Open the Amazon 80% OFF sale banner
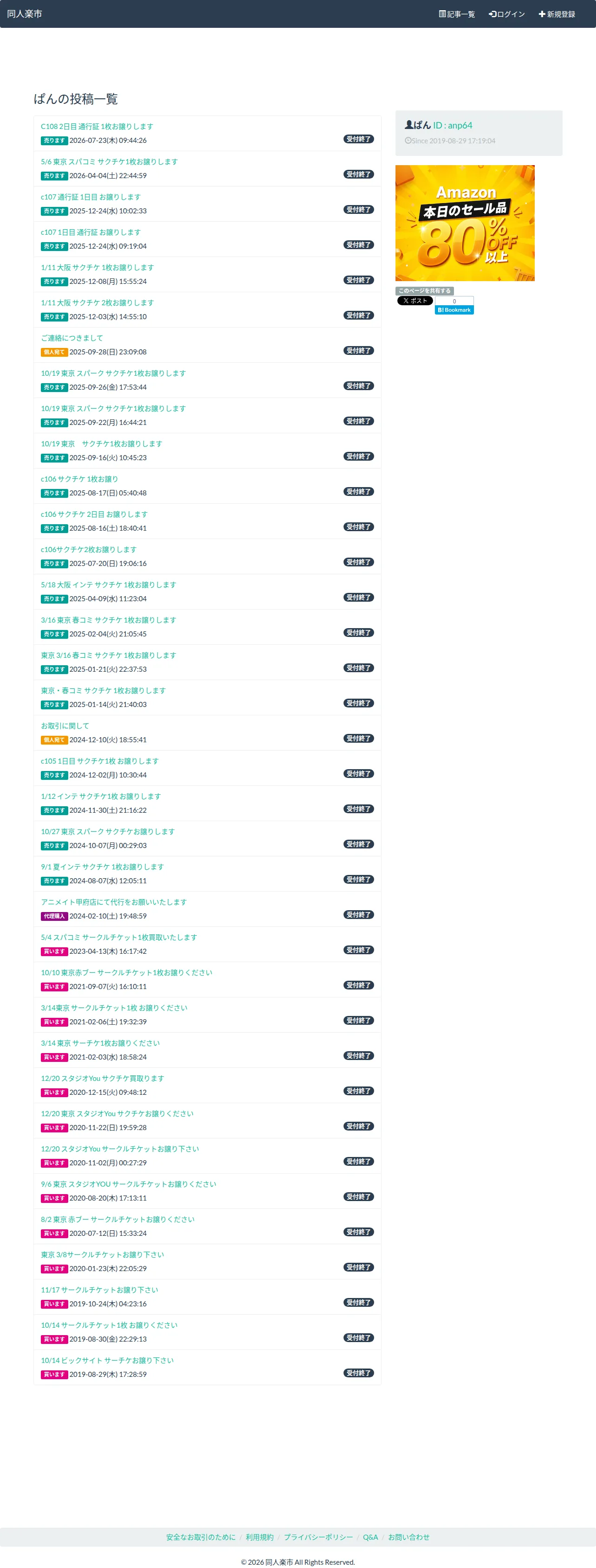The height and width of the screenshot is (1568, 596). tap(465, 223)
